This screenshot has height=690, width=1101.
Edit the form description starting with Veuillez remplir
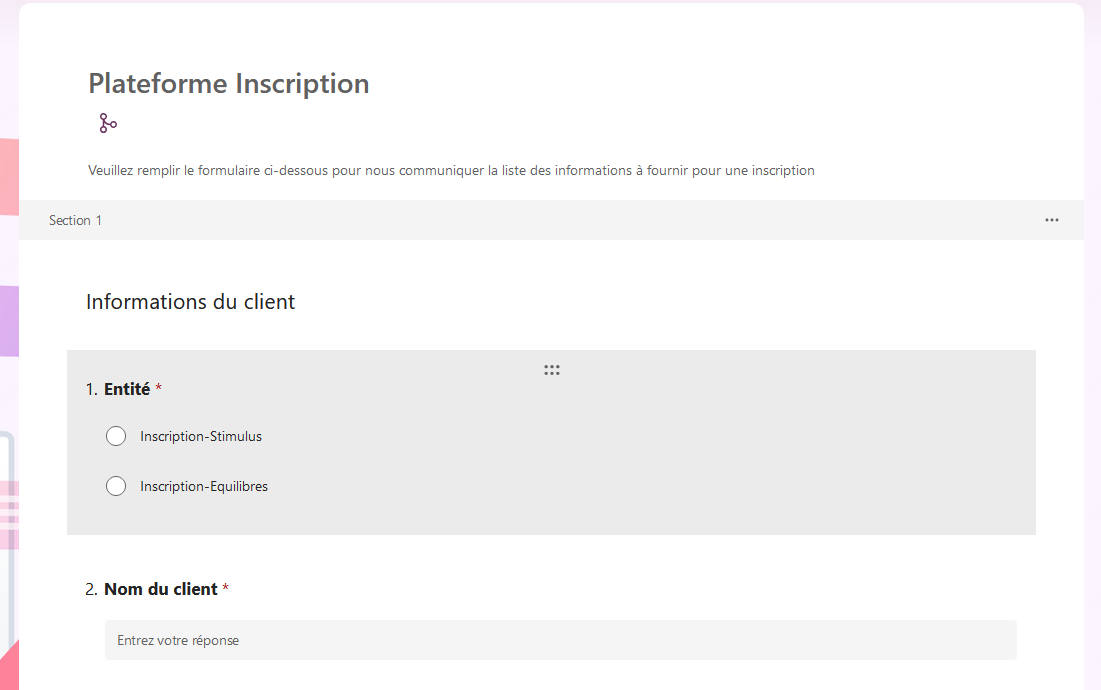click(451, 170)
